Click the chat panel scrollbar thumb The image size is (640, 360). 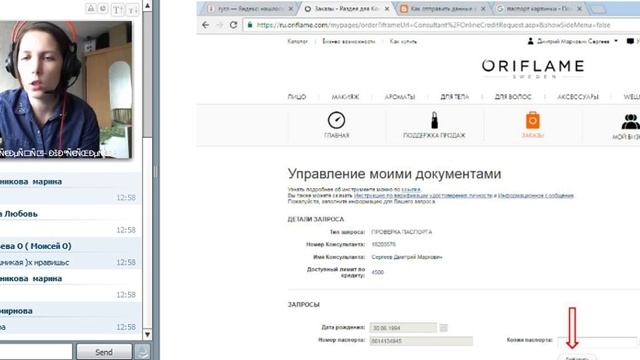(x=147, y=74)
